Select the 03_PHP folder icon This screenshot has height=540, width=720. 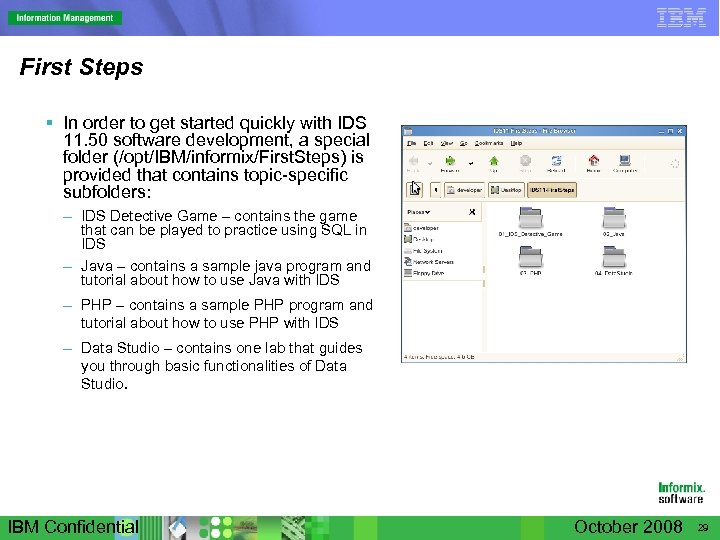point(530,257)
